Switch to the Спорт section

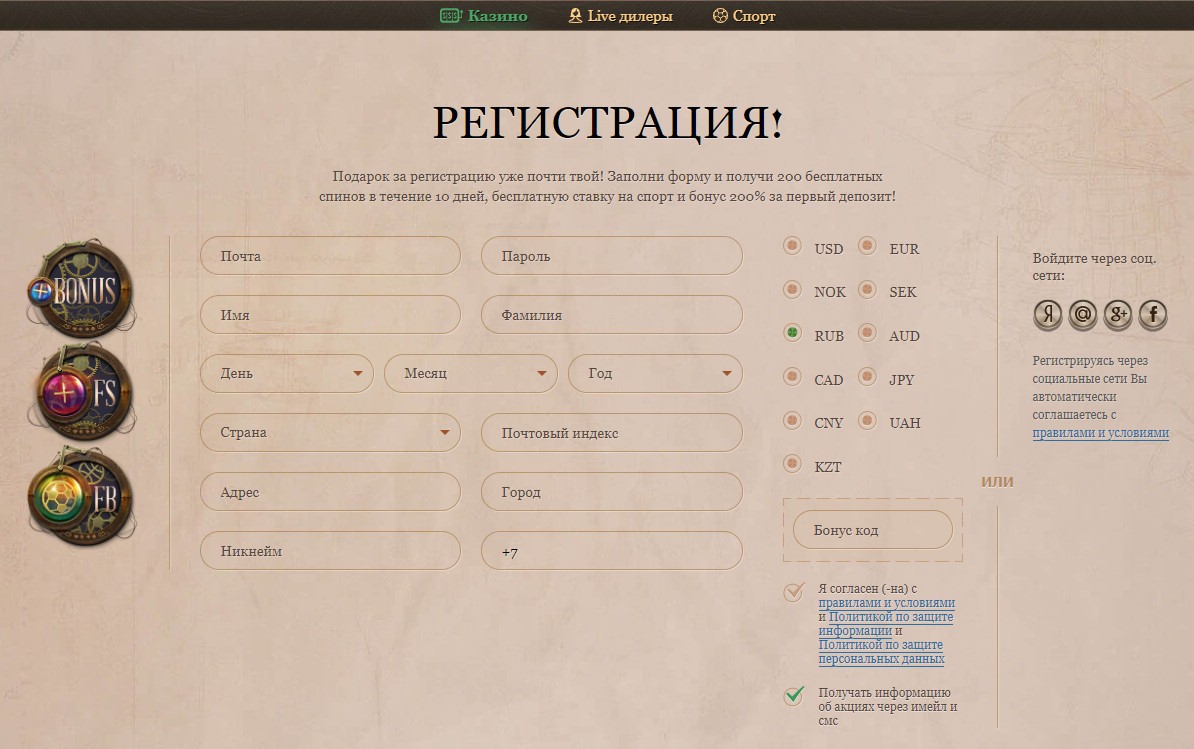click(x=744, y=16)
